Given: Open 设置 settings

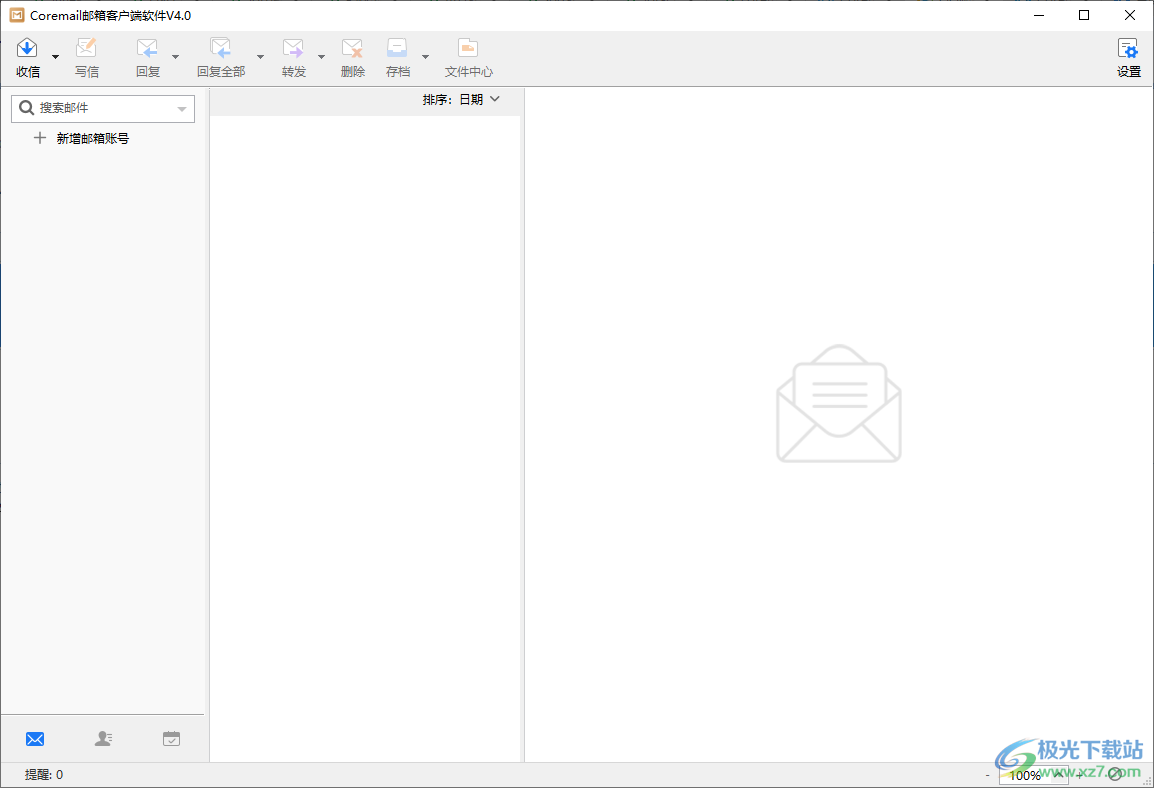Looking at the screenshot, I should (x=1128, y=58).
